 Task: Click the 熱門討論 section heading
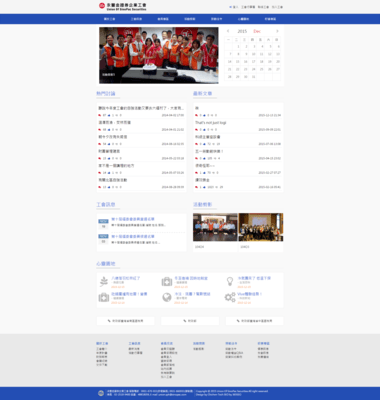[x=106, y=94]
